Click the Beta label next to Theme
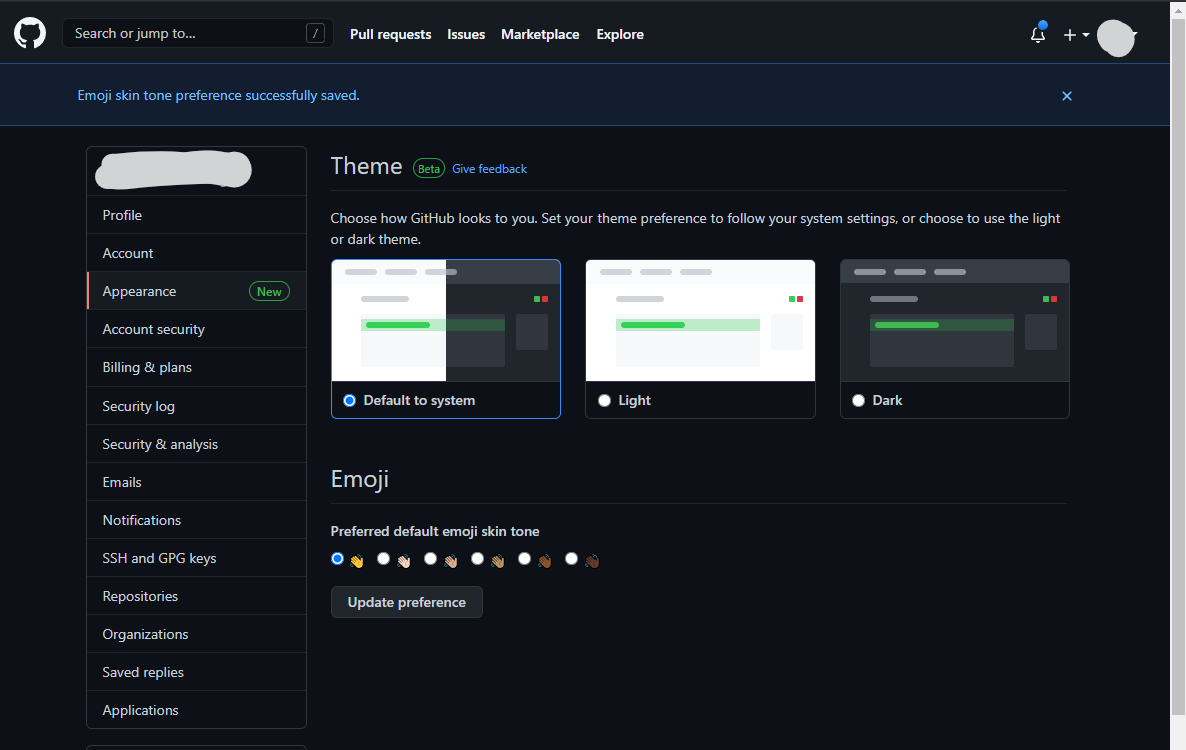 pos(429,169)
